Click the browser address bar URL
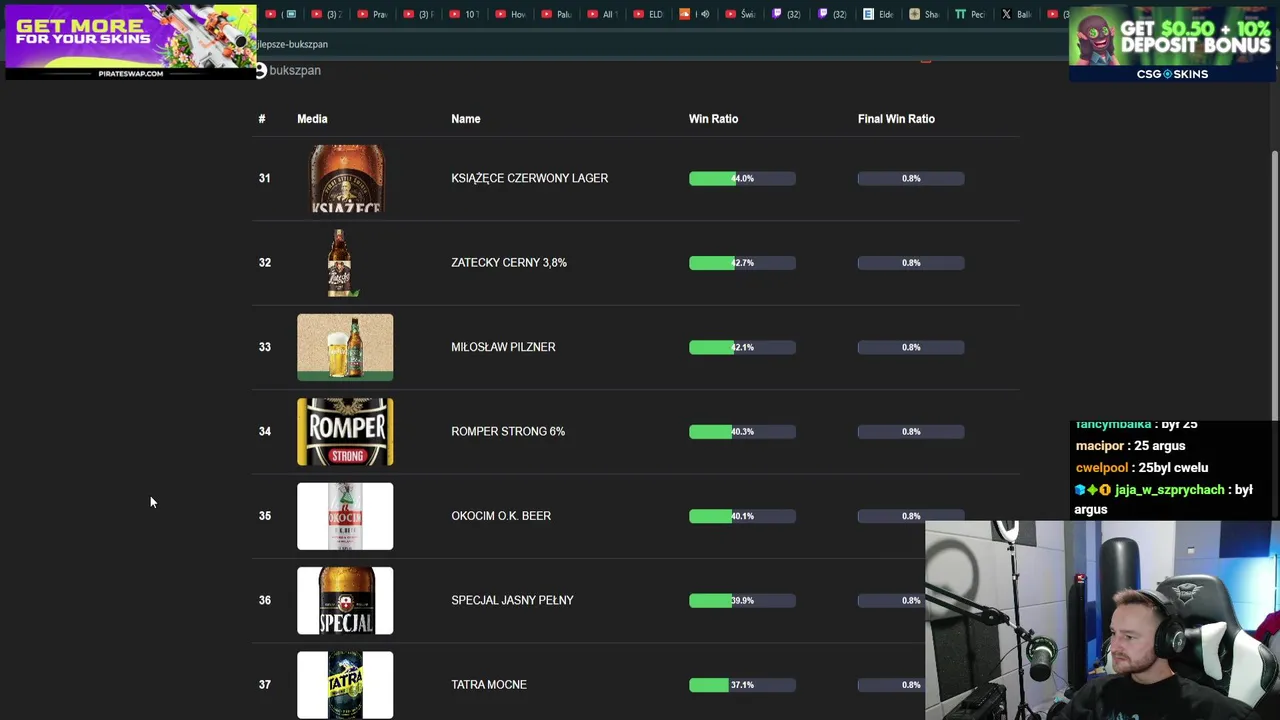 coord(292,44)
